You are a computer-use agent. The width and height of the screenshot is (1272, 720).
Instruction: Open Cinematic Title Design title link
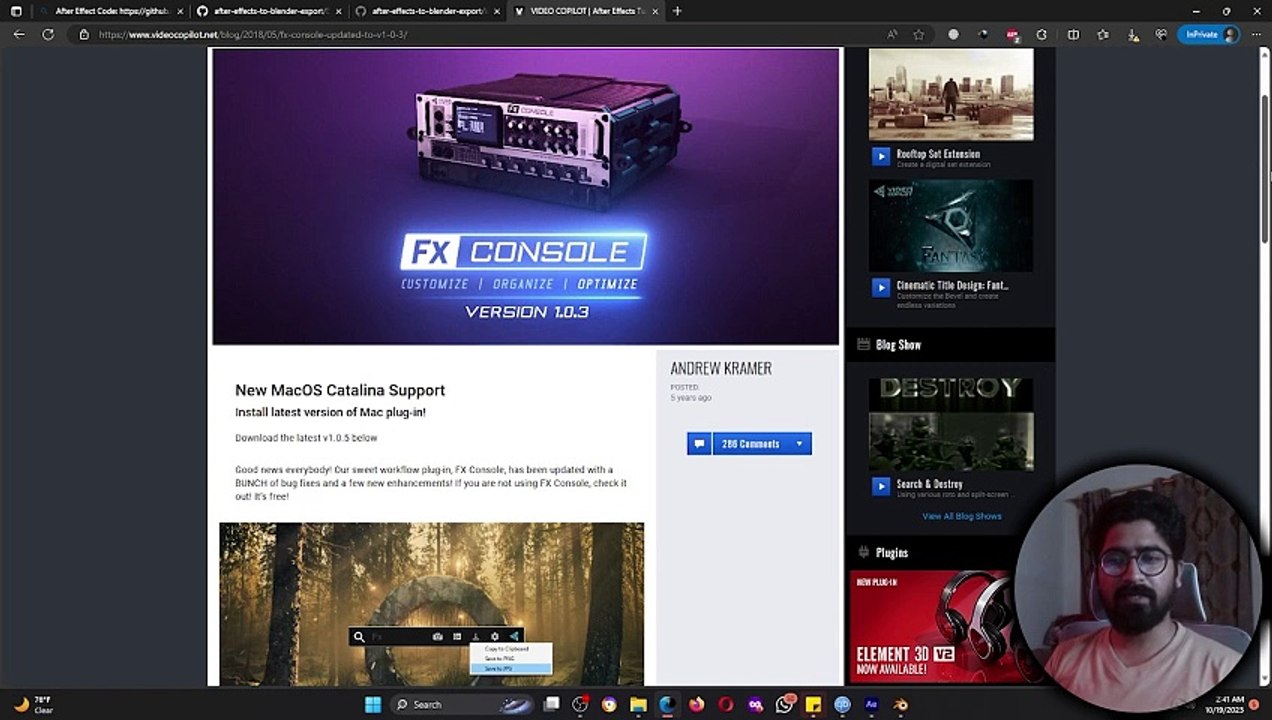tap(952, 285)
